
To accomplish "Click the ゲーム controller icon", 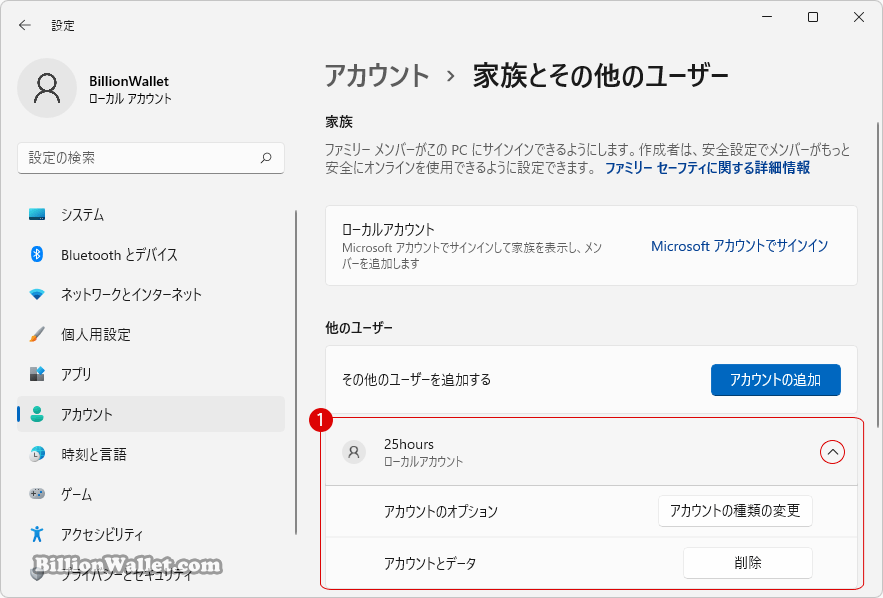I will pos(37,494).
